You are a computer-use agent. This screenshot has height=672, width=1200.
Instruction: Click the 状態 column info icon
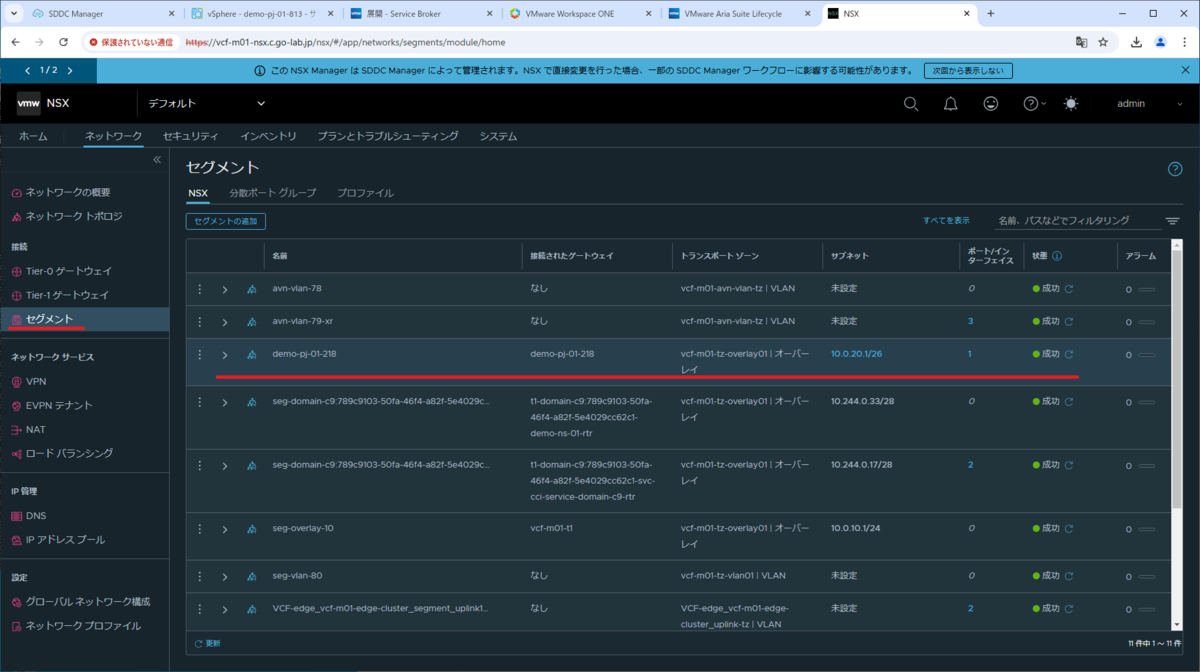coord(1057,256)
